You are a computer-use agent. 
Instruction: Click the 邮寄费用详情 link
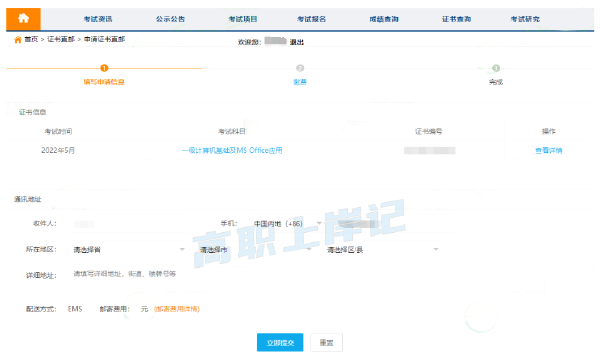(177, 309)
